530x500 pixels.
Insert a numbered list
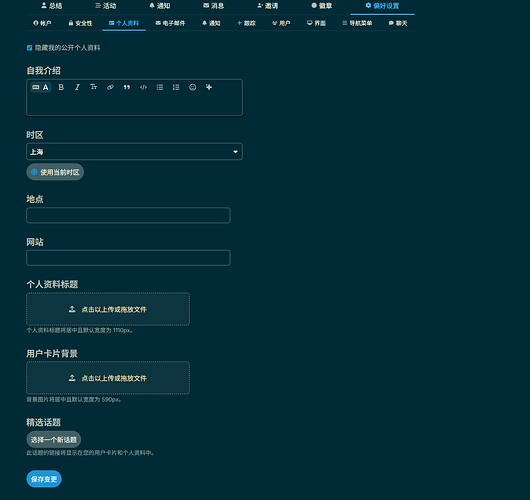176,87
